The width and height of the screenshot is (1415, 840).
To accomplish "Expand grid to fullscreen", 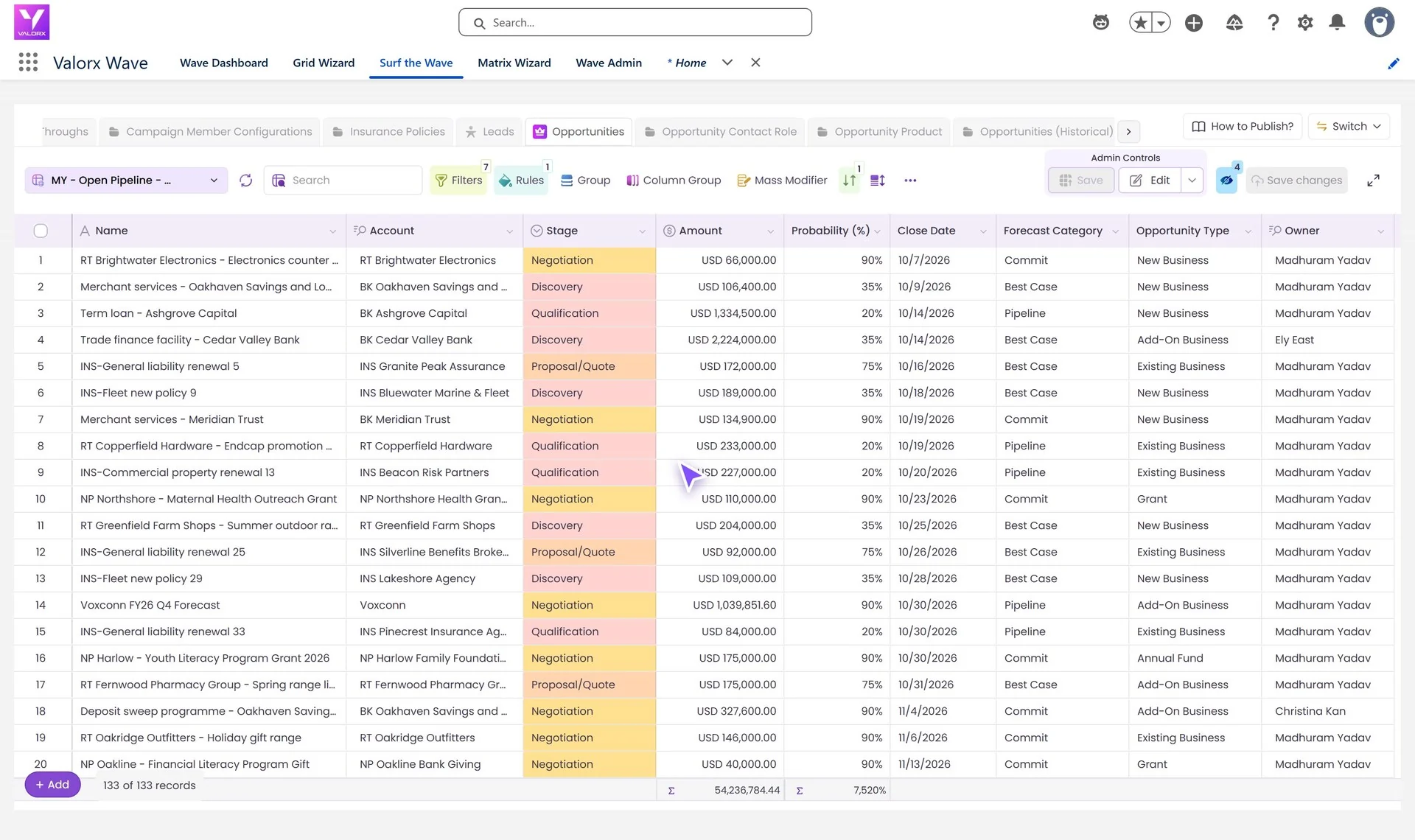I will click(x=1373, y=181).
